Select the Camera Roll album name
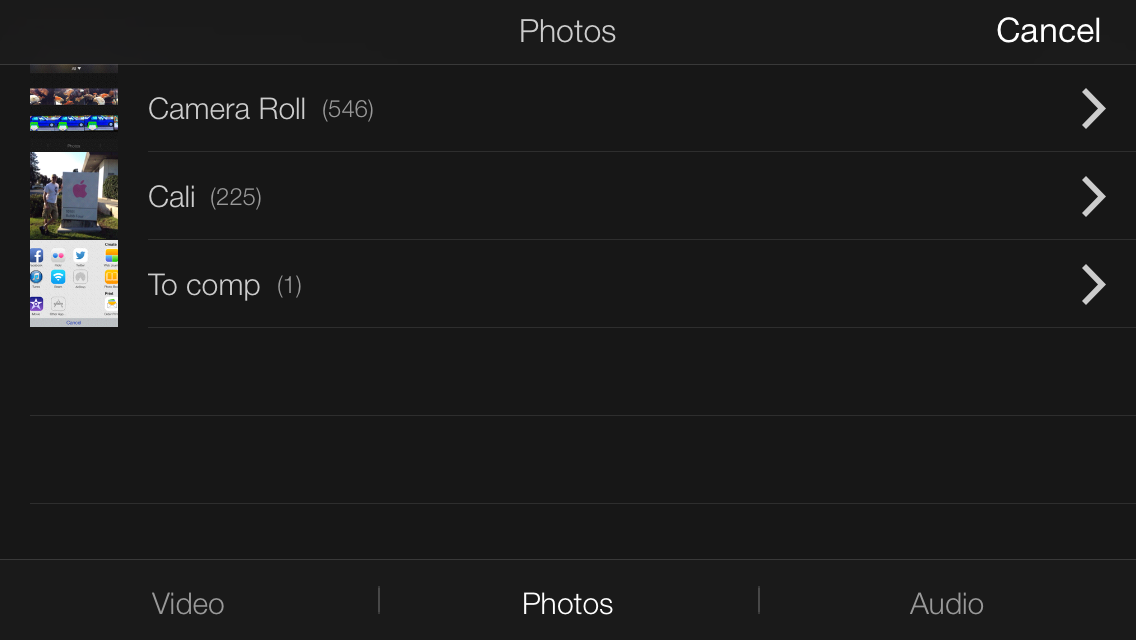1136x640 pixels. coord(226,109)
